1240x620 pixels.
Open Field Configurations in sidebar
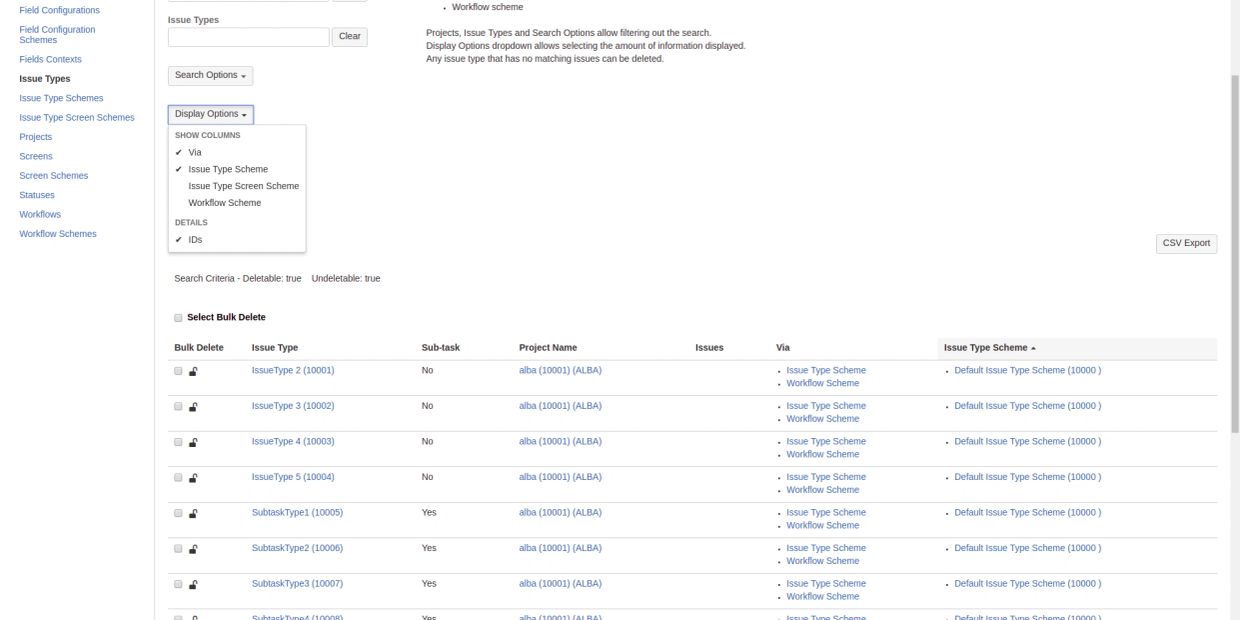(x=59, y=11)
